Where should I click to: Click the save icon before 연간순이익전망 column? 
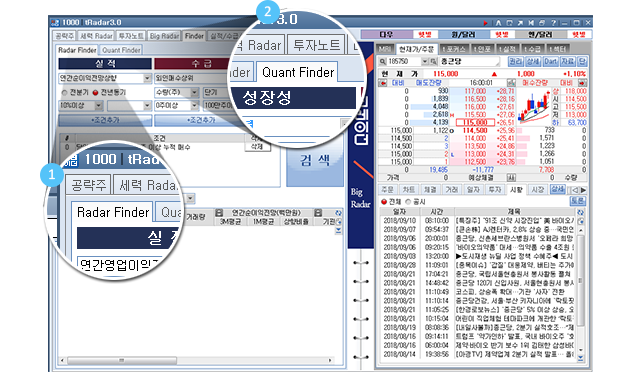click(219, 213)
